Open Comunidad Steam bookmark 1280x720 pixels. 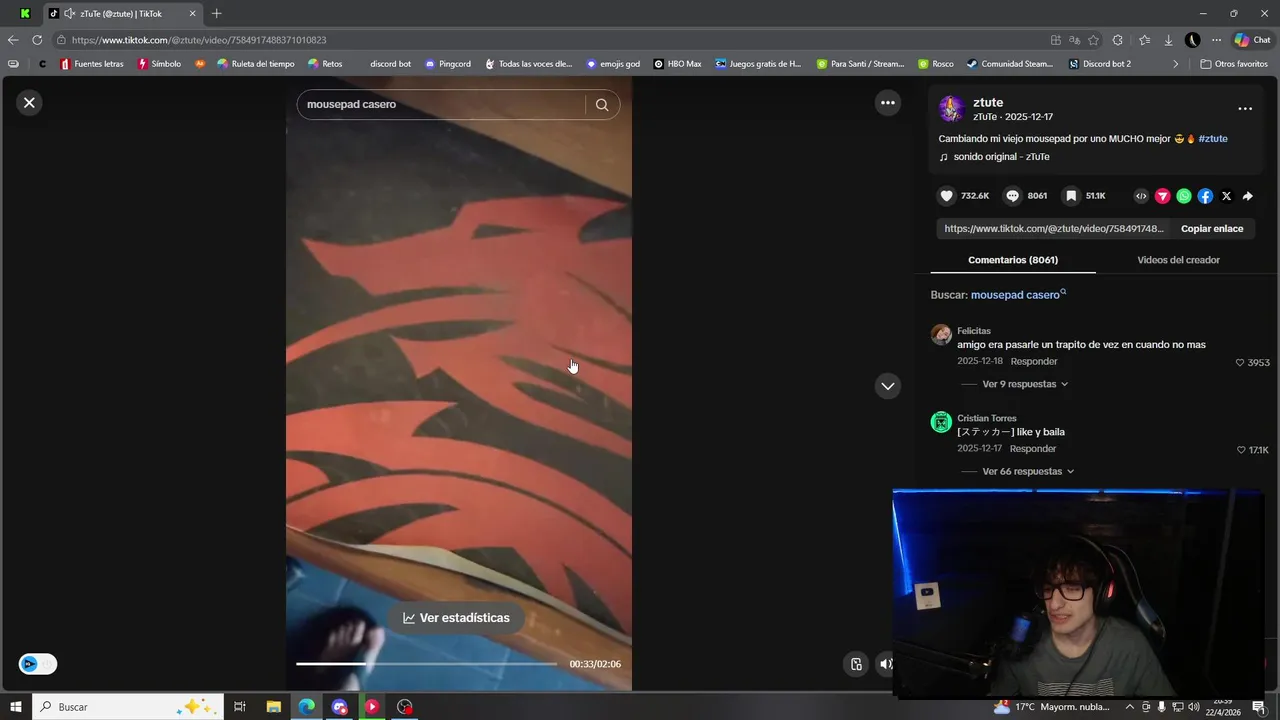click(x=1009, y=64)
